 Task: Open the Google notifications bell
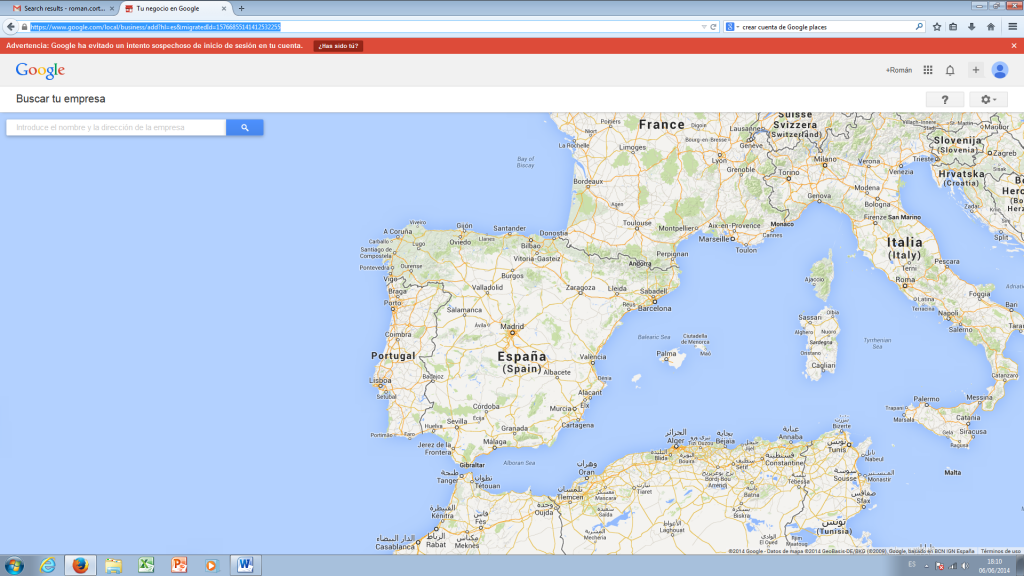[x=950, y=70]
